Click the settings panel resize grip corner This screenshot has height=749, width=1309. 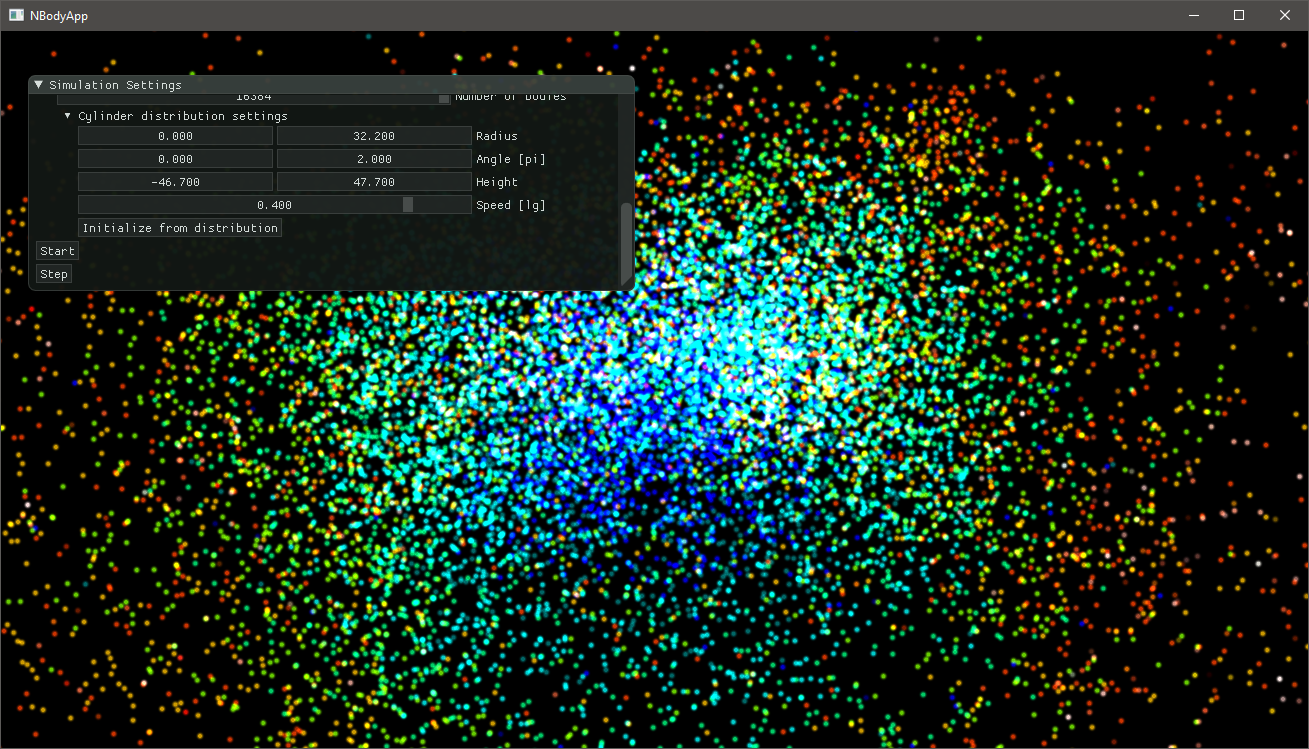(x=628, y=285)
